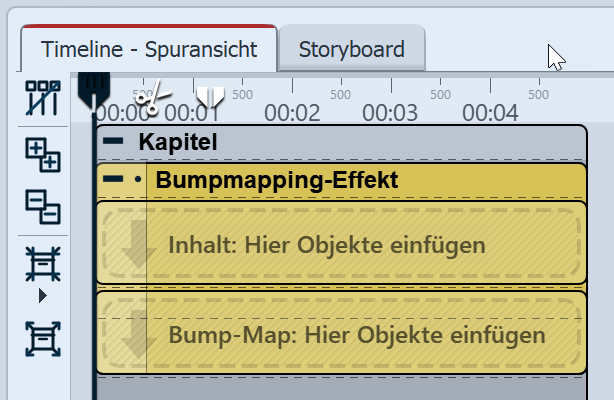This screenshot has height=400, width=614.
Task: Select the Timeline - Spuransicht tab
Action: click(147, 48)
